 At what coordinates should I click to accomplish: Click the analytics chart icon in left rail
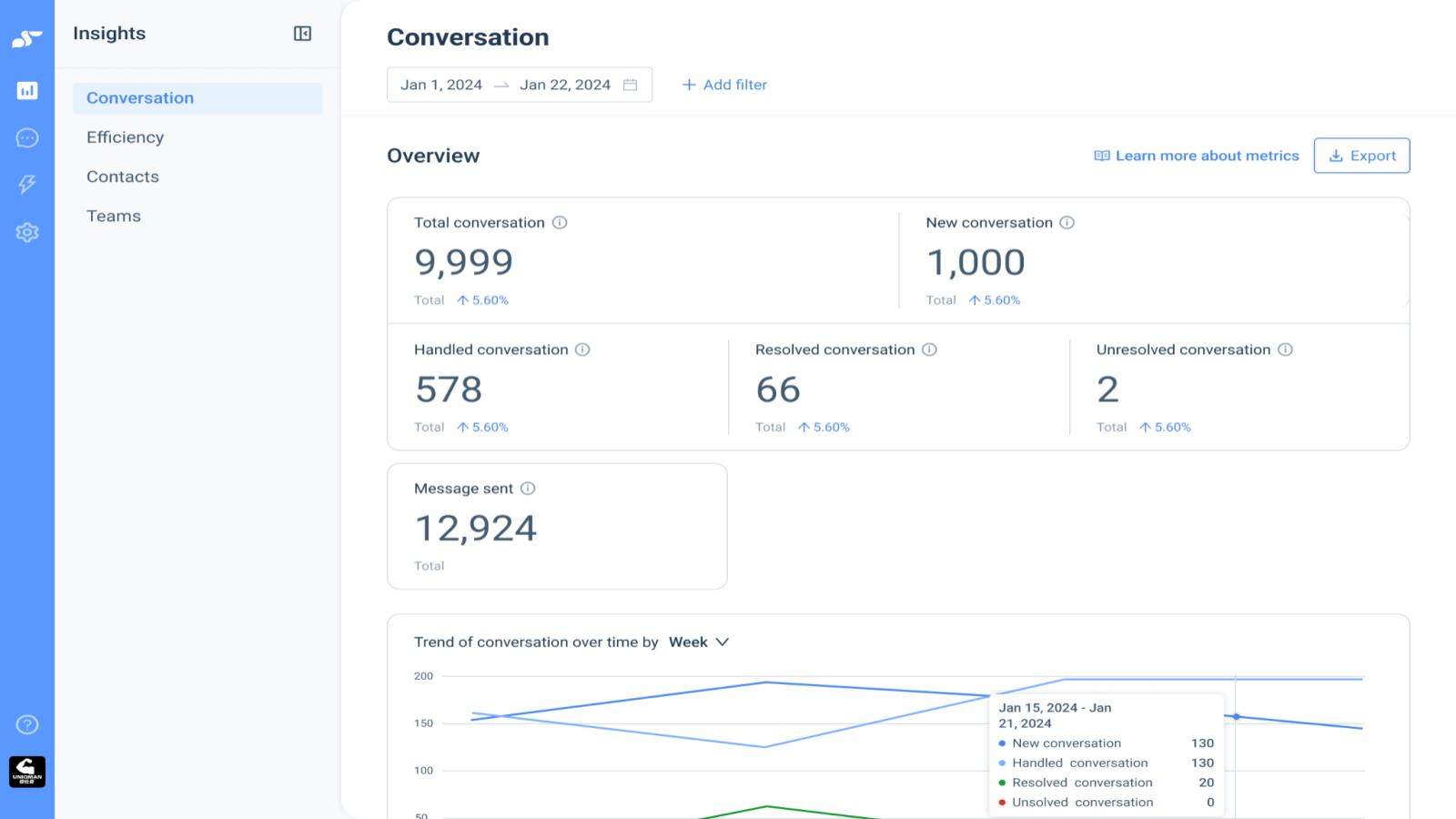click(27, 90)
